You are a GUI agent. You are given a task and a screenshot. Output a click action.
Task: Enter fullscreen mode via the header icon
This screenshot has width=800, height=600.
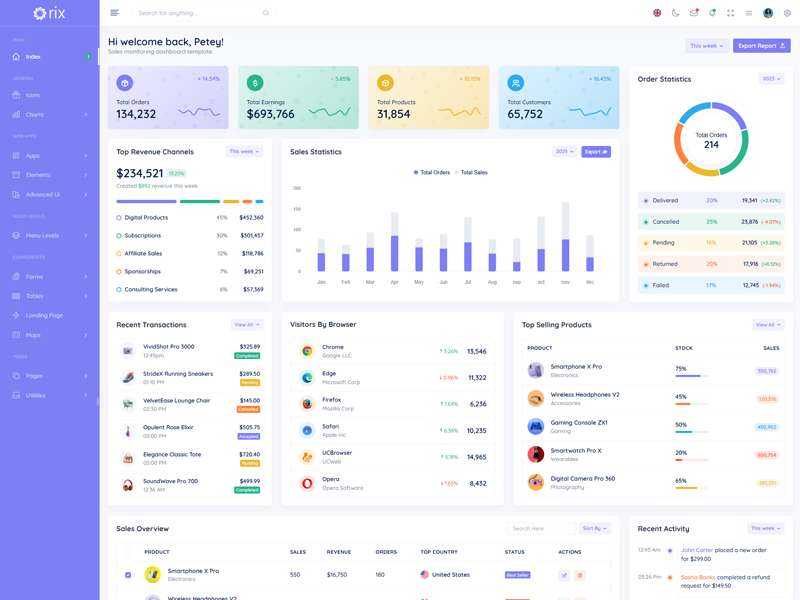(x=730, y=13)
